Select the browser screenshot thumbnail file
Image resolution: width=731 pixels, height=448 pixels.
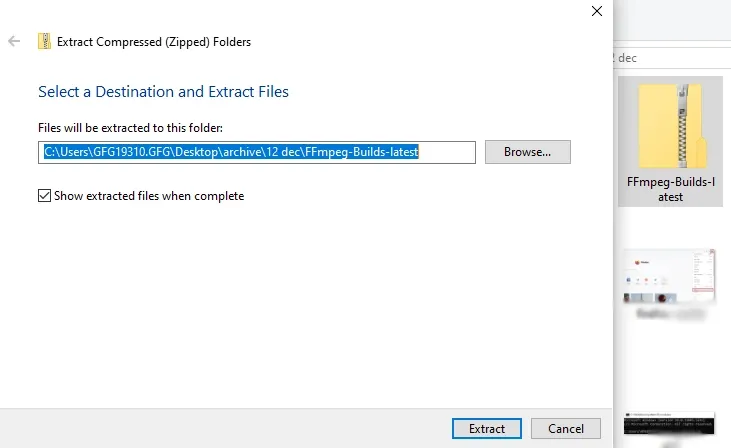(670, 276)
